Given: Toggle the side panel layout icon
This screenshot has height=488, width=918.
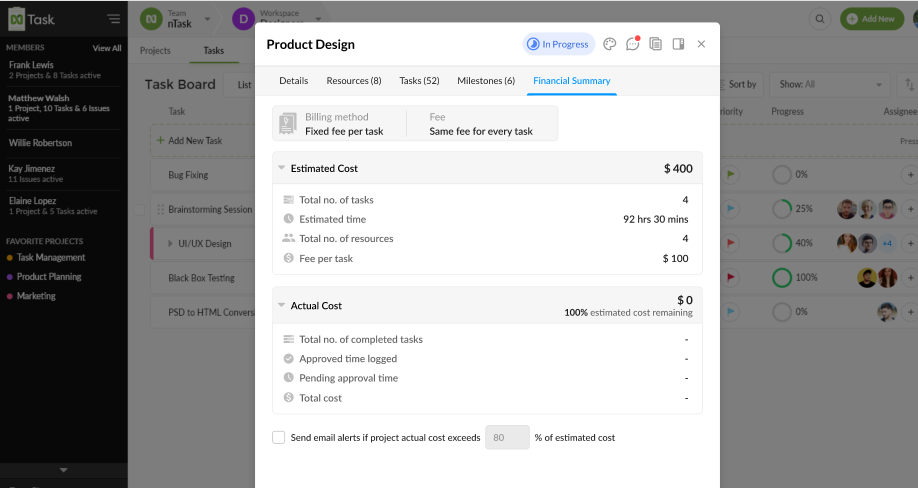Looking at the screenshot, I should (x=678, y=44).
